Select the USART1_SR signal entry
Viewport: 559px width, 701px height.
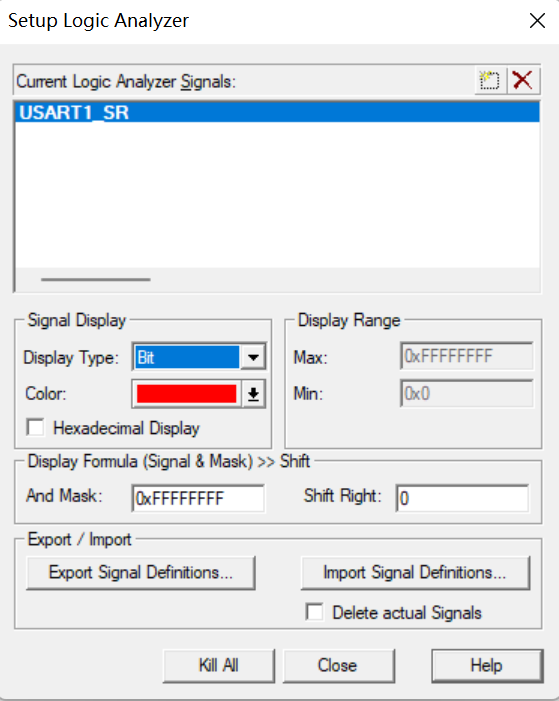pos(277,112)
